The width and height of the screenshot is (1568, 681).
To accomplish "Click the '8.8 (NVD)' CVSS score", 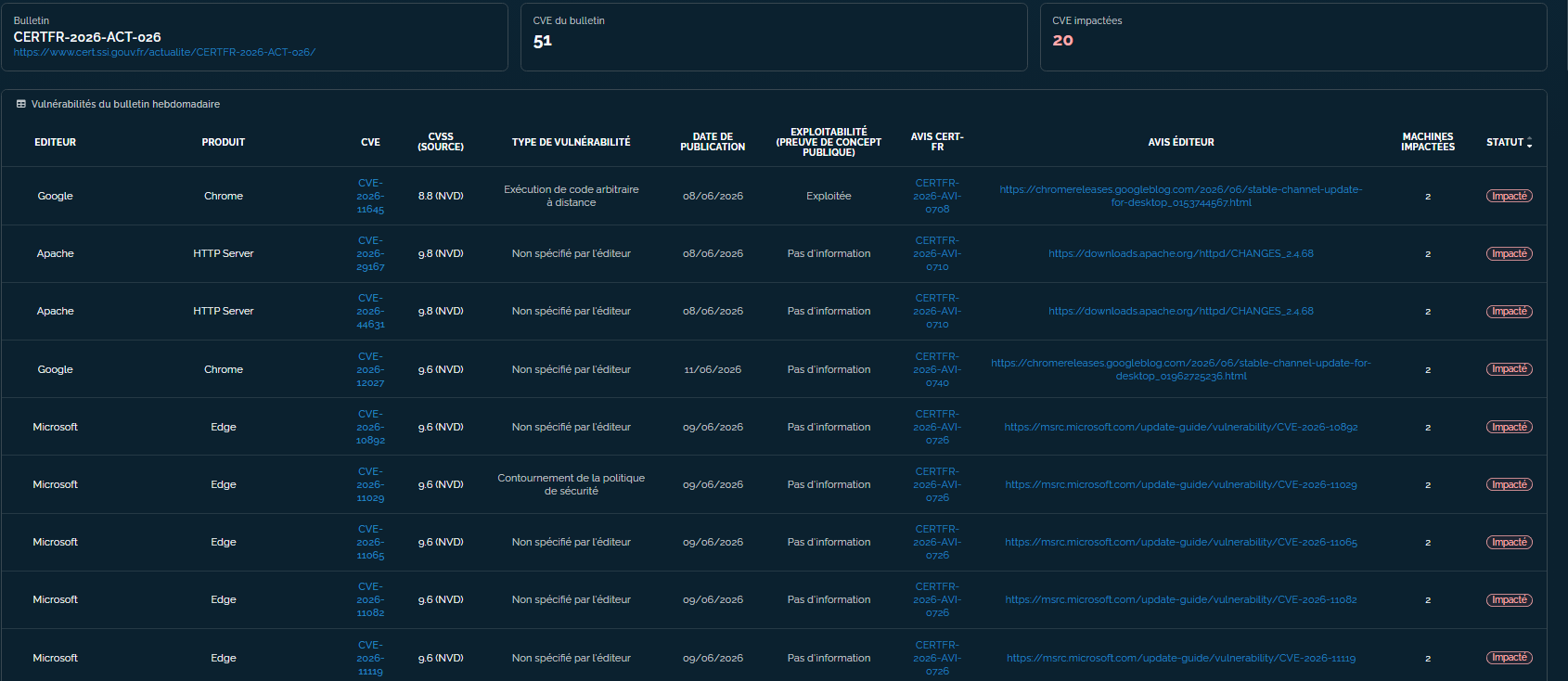I will (x=441, y=196).
